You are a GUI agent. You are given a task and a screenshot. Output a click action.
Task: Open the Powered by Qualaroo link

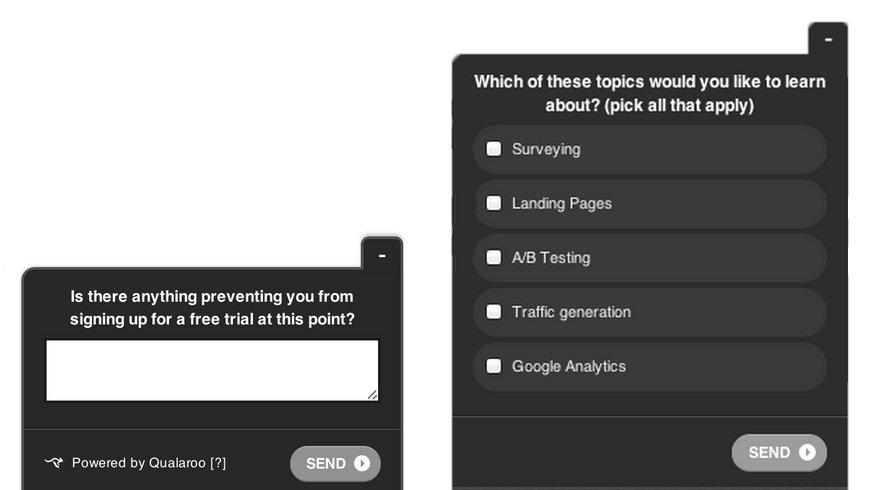pos(138,463)
